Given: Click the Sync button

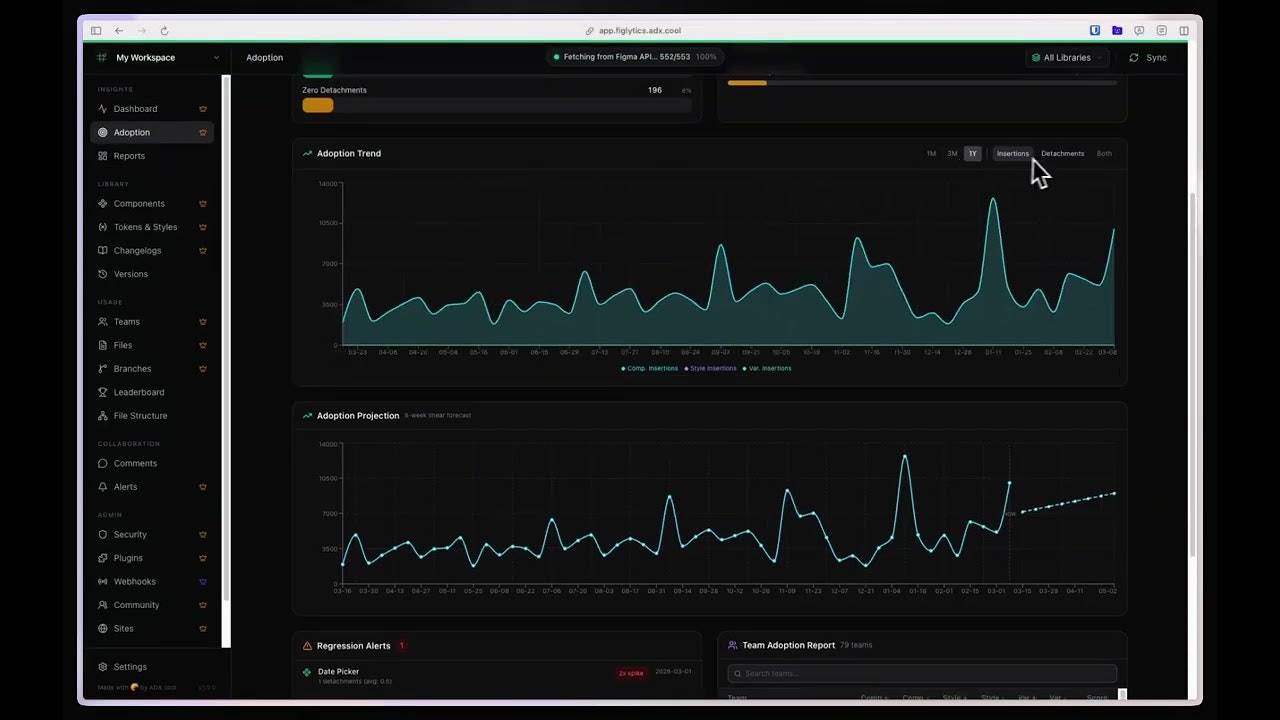Looking at the screenshot, I should coord(1148,58).
